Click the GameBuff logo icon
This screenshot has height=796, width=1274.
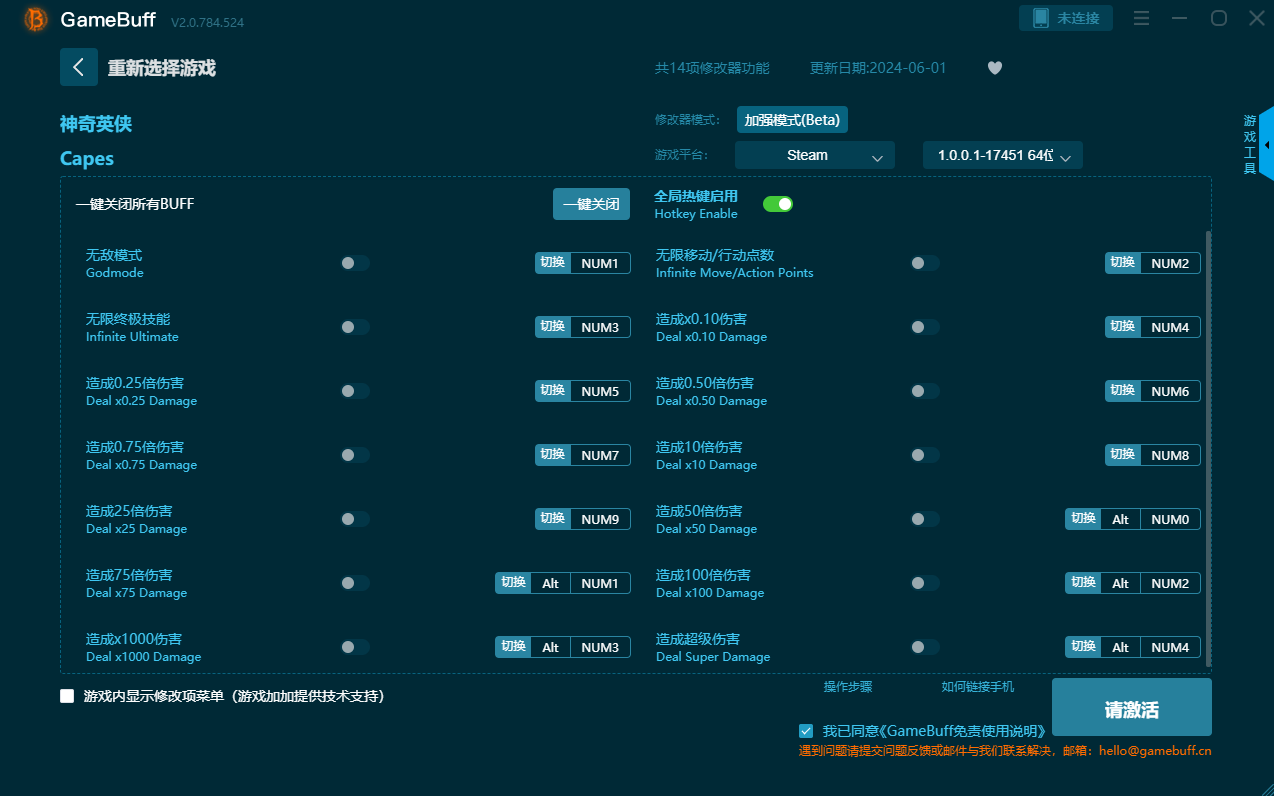click(x=36, y=19)
